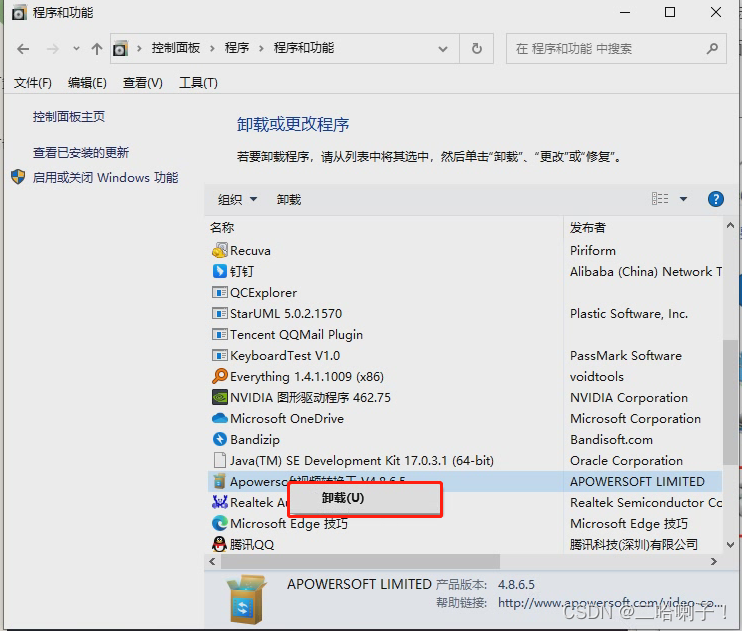Click the 卸载 toolbar button
Viewport: 742px width, 631px height.
tap(289, 199)
